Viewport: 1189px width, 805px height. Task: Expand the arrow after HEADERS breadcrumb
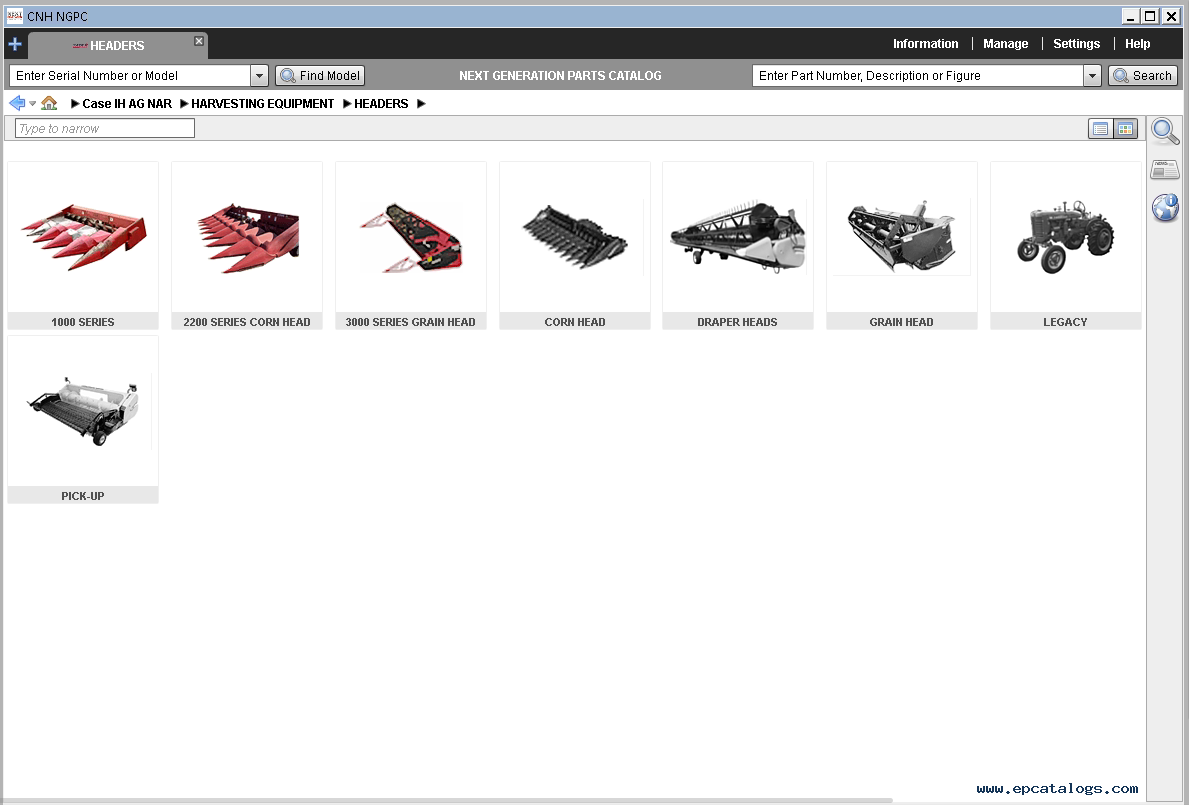pos(422,104)
